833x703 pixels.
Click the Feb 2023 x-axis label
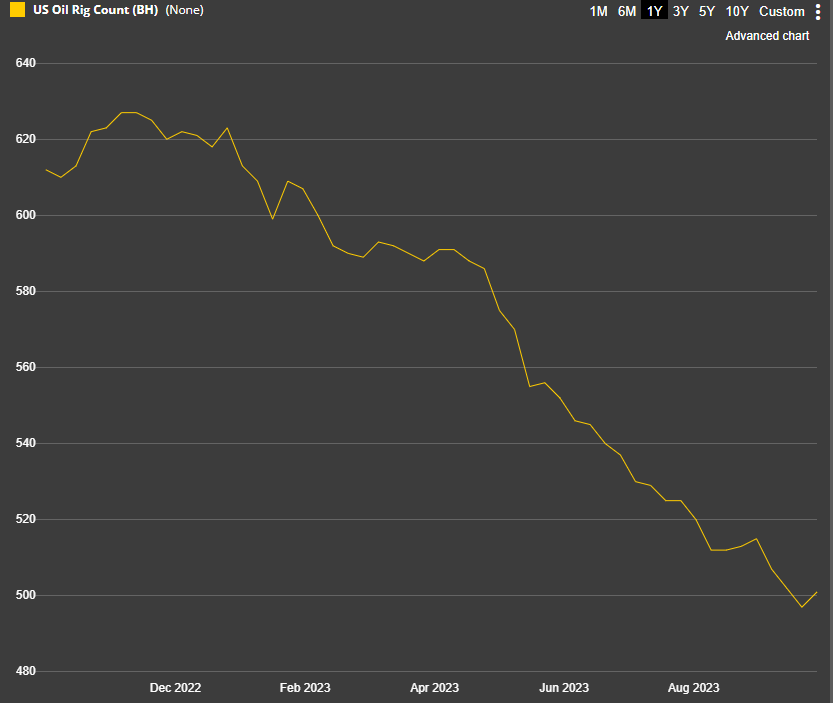(305, 688)
